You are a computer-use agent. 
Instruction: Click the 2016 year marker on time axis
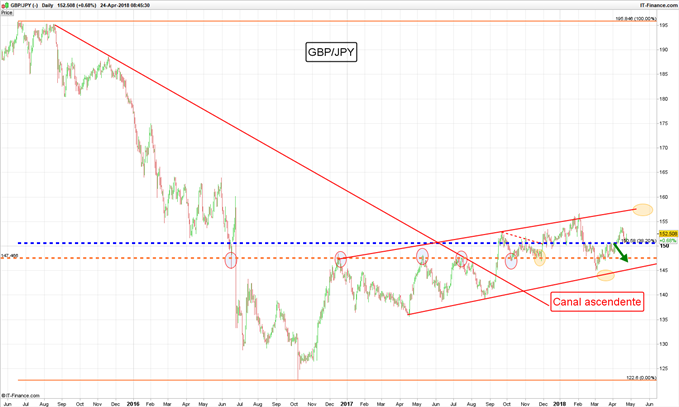click(133, 404)
